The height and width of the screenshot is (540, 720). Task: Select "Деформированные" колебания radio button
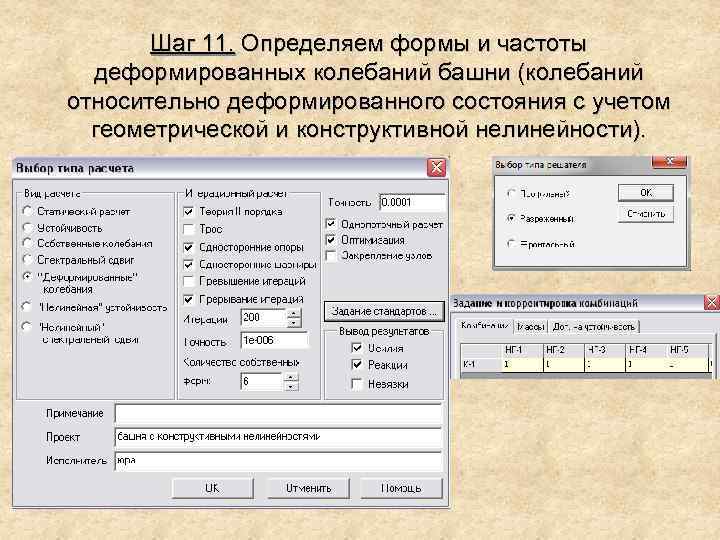[28, 277]
